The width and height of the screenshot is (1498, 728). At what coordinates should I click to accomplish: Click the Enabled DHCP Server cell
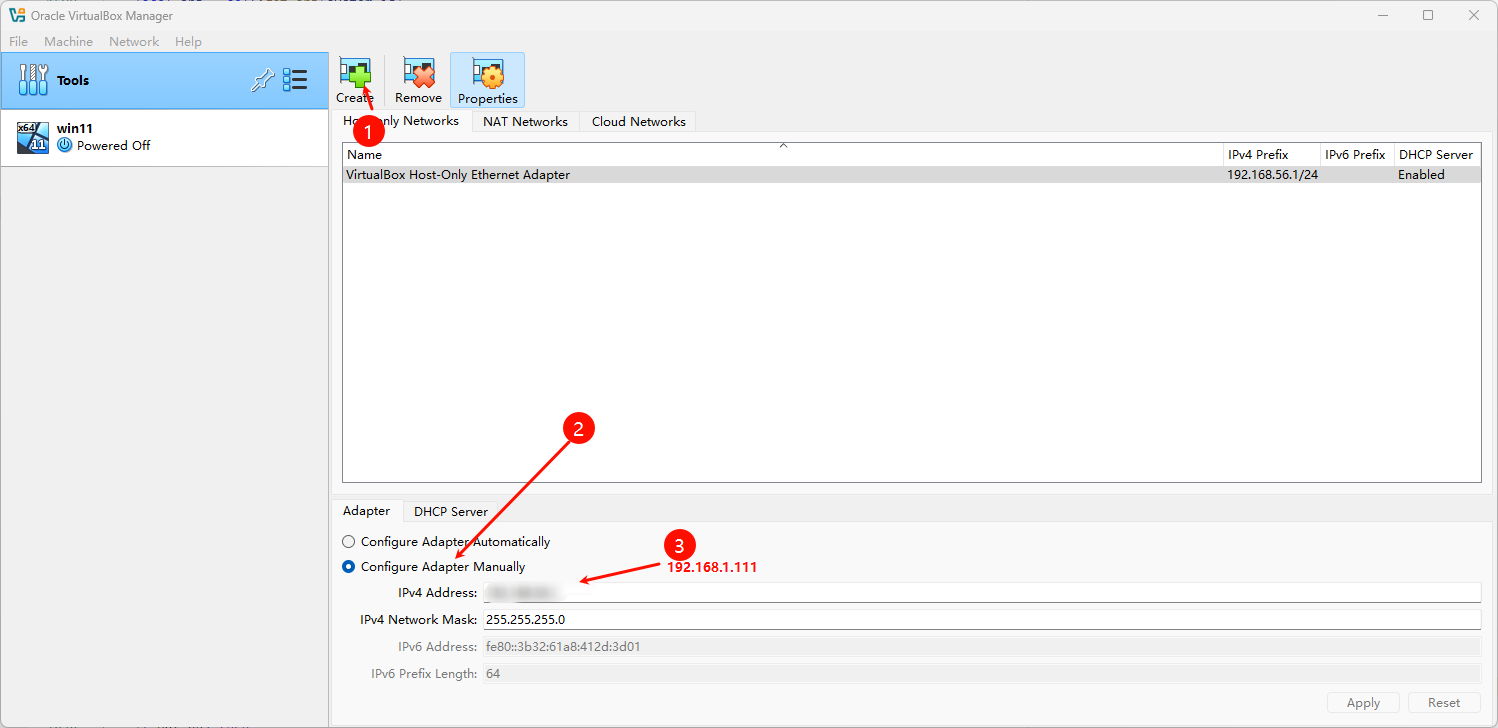pos(1437,175)
